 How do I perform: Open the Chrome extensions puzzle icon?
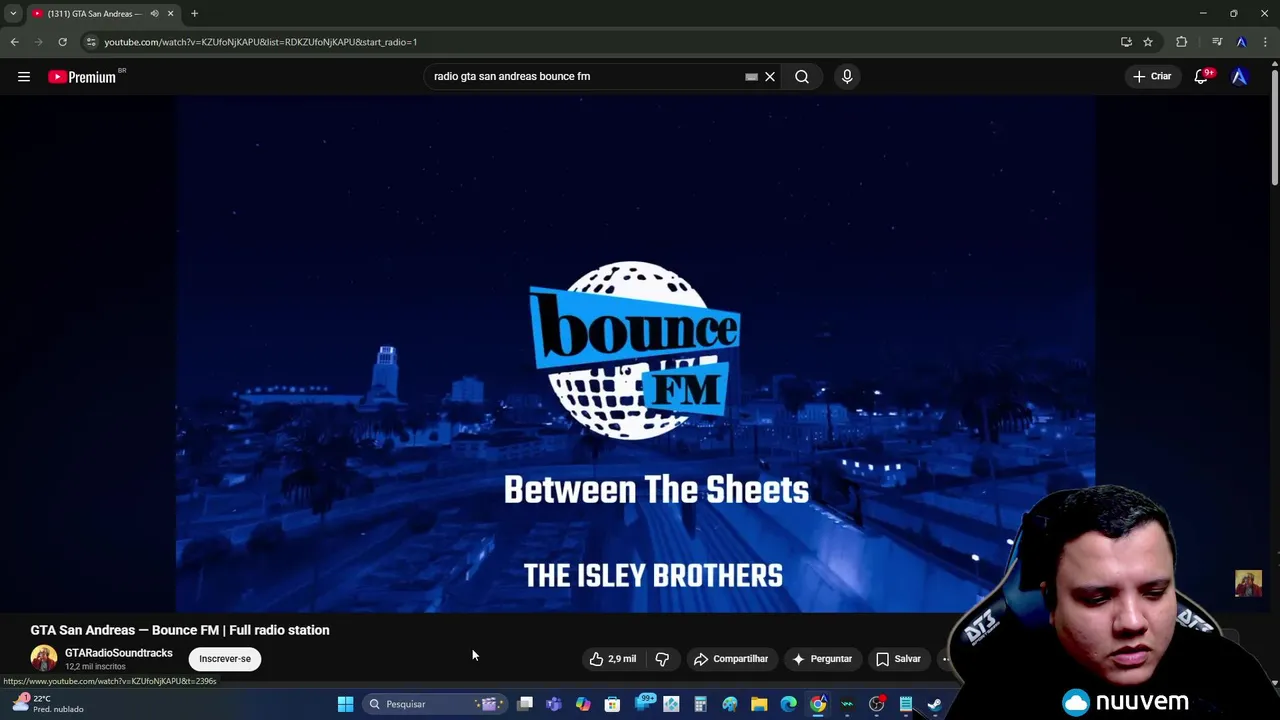(1182, 42)
